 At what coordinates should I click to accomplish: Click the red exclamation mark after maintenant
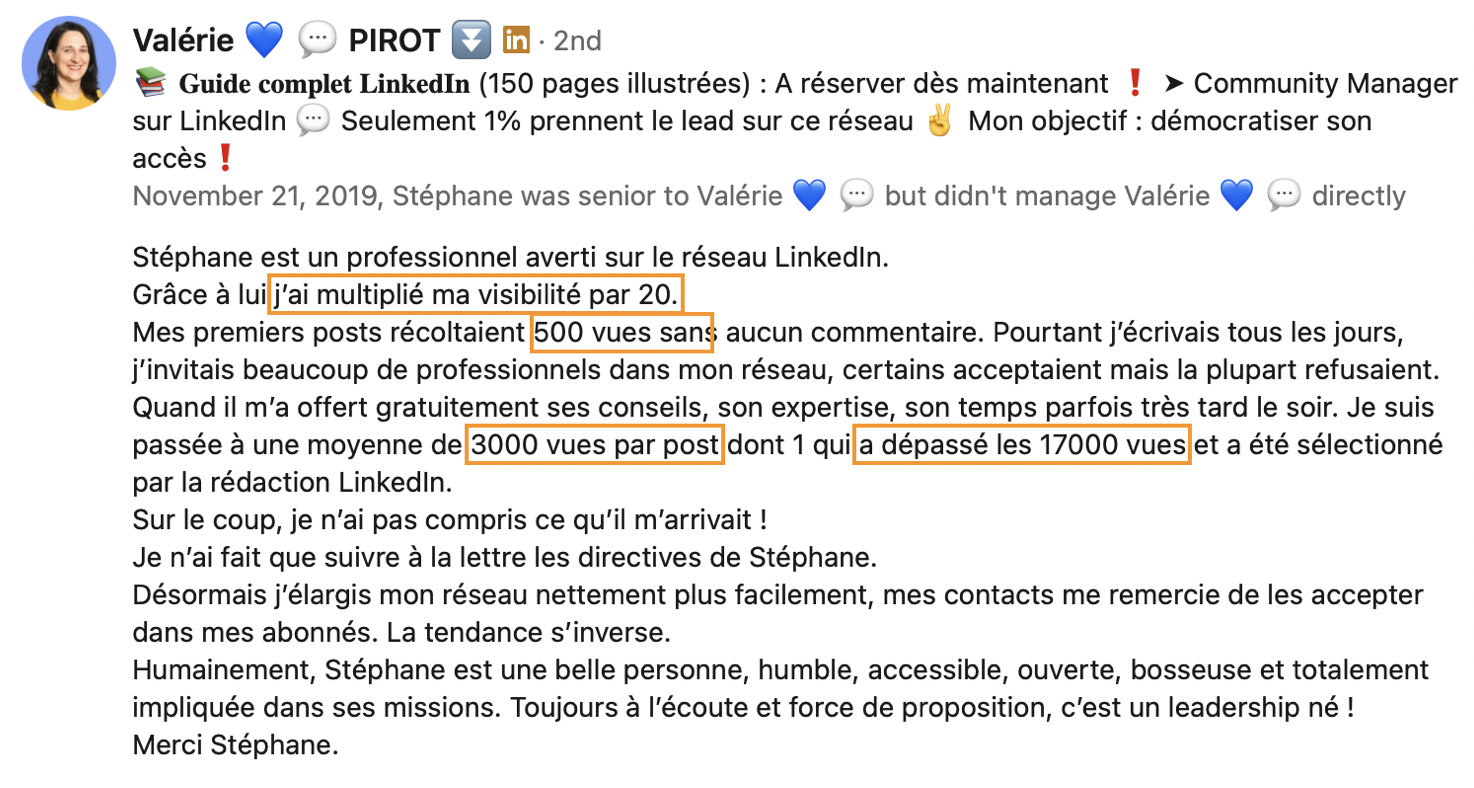point(1134,84)
